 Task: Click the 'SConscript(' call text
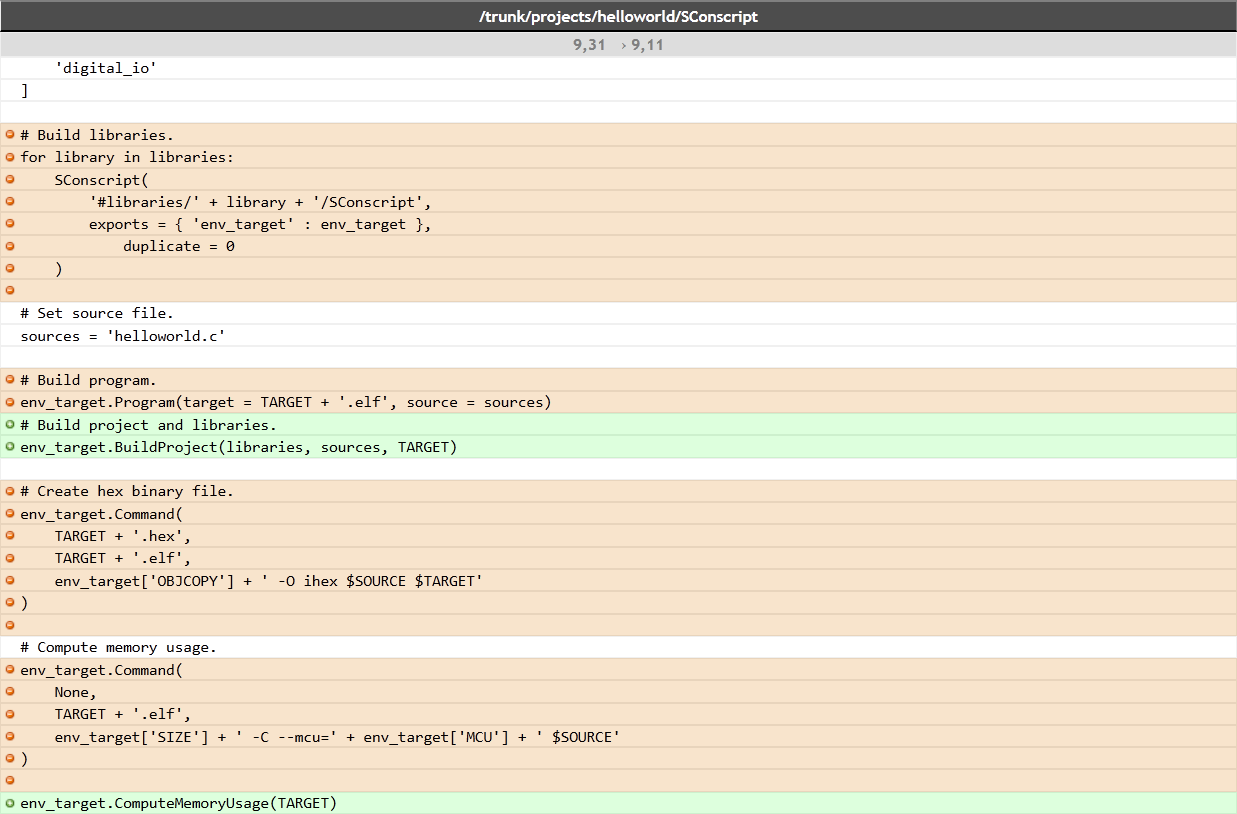pos(101,180)
